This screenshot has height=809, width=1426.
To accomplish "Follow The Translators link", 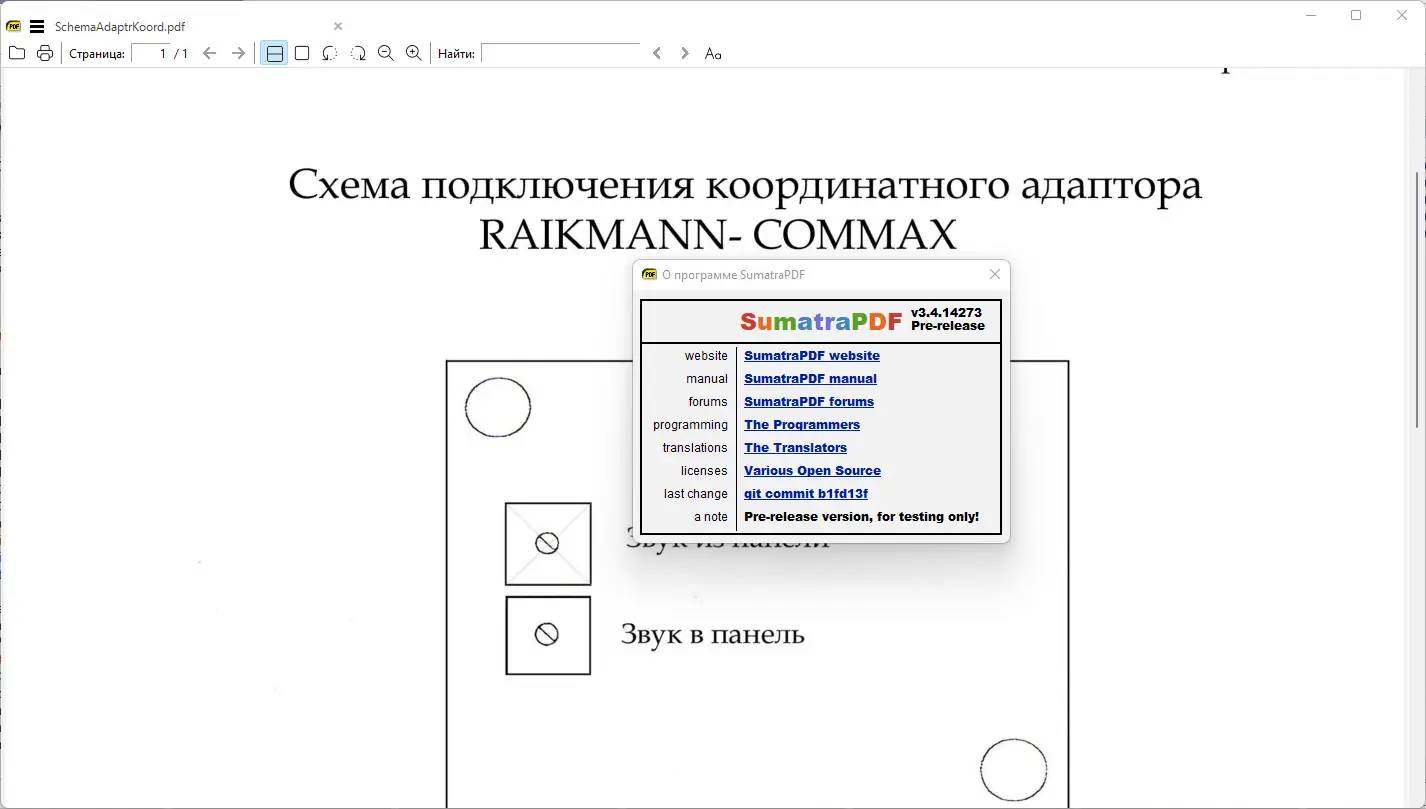I will (x=795, y=447).
